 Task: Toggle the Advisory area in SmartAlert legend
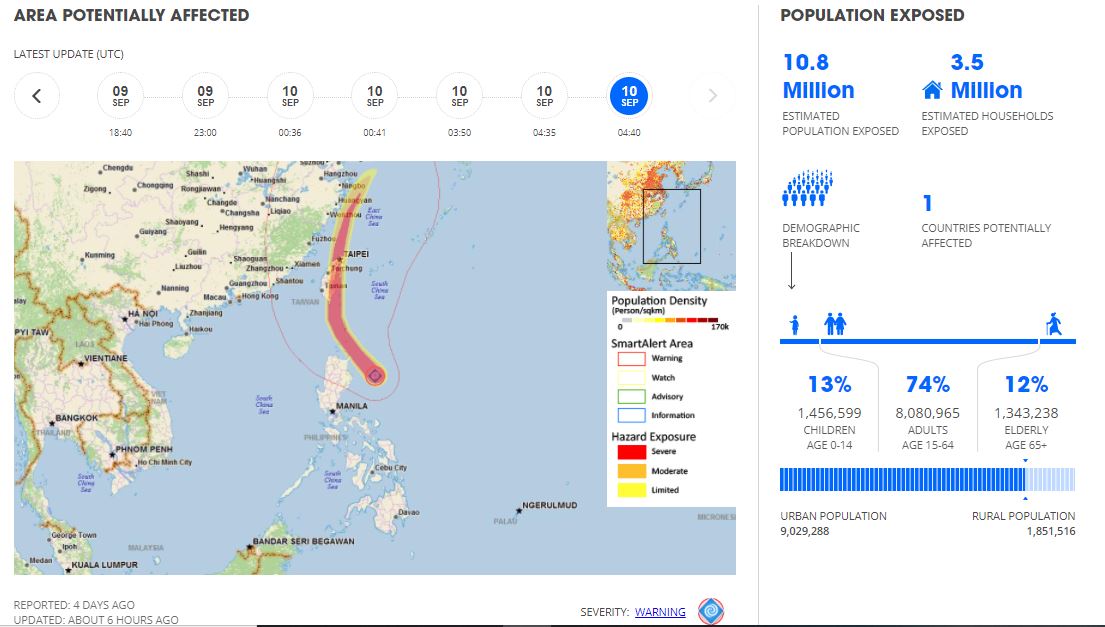(x=630, y=397)
